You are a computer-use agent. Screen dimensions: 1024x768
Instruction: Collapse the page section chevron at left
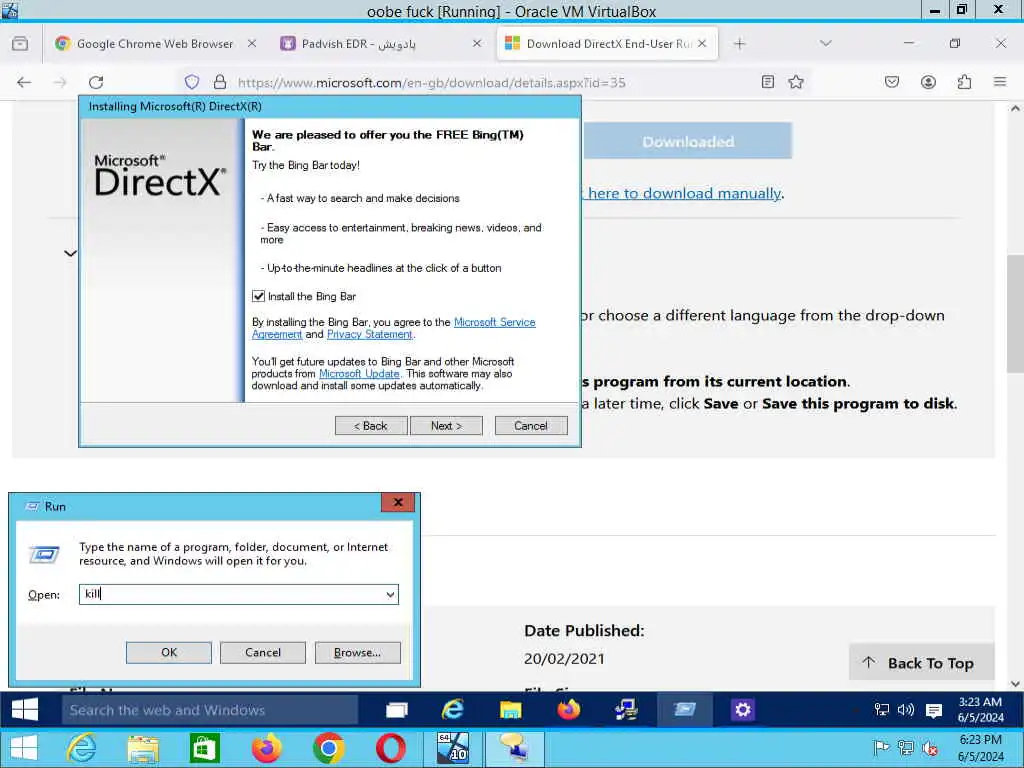71,253
